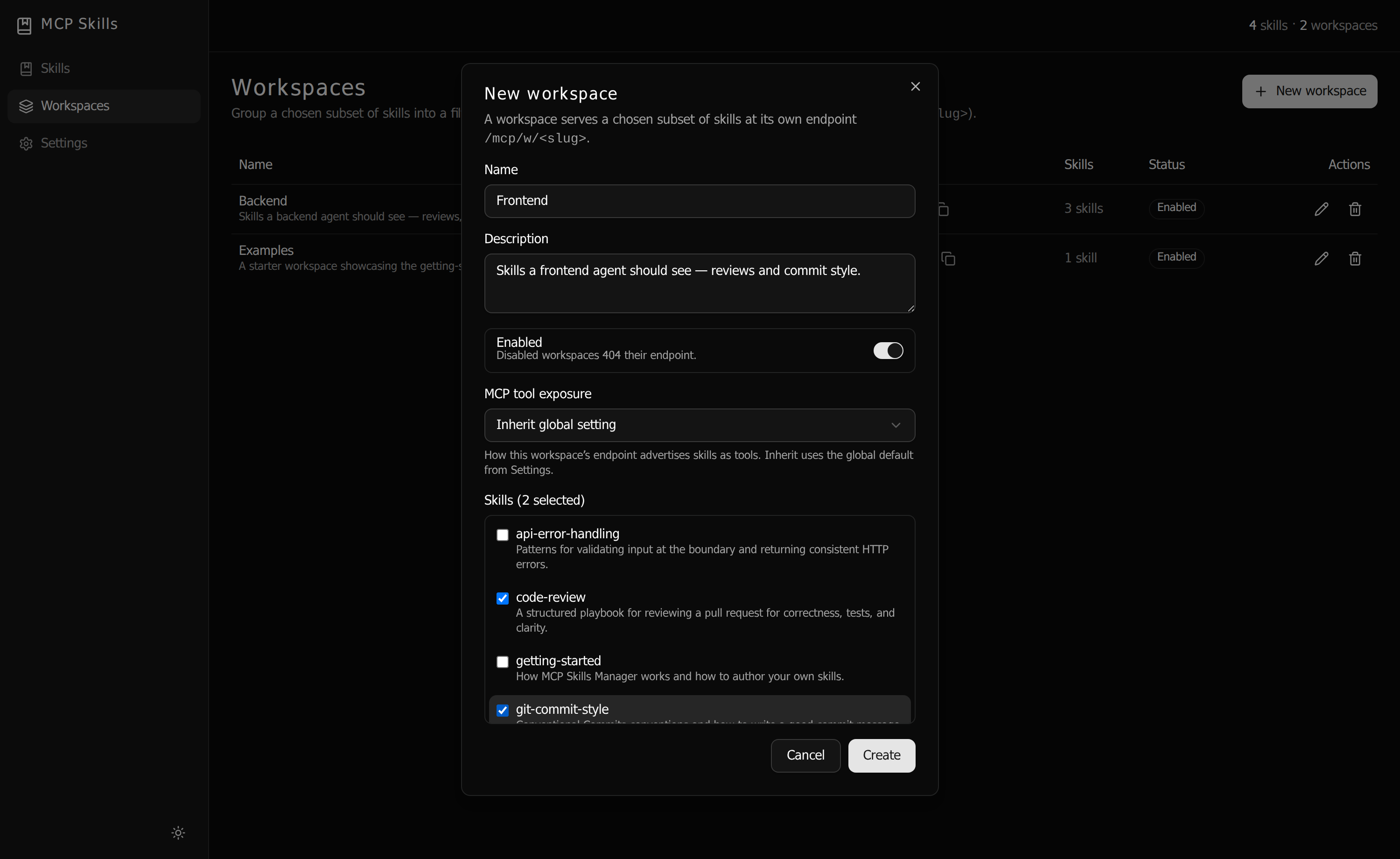Click the workspace Name input field
The image size is (1400, 859).
click(x=700, y=201)
